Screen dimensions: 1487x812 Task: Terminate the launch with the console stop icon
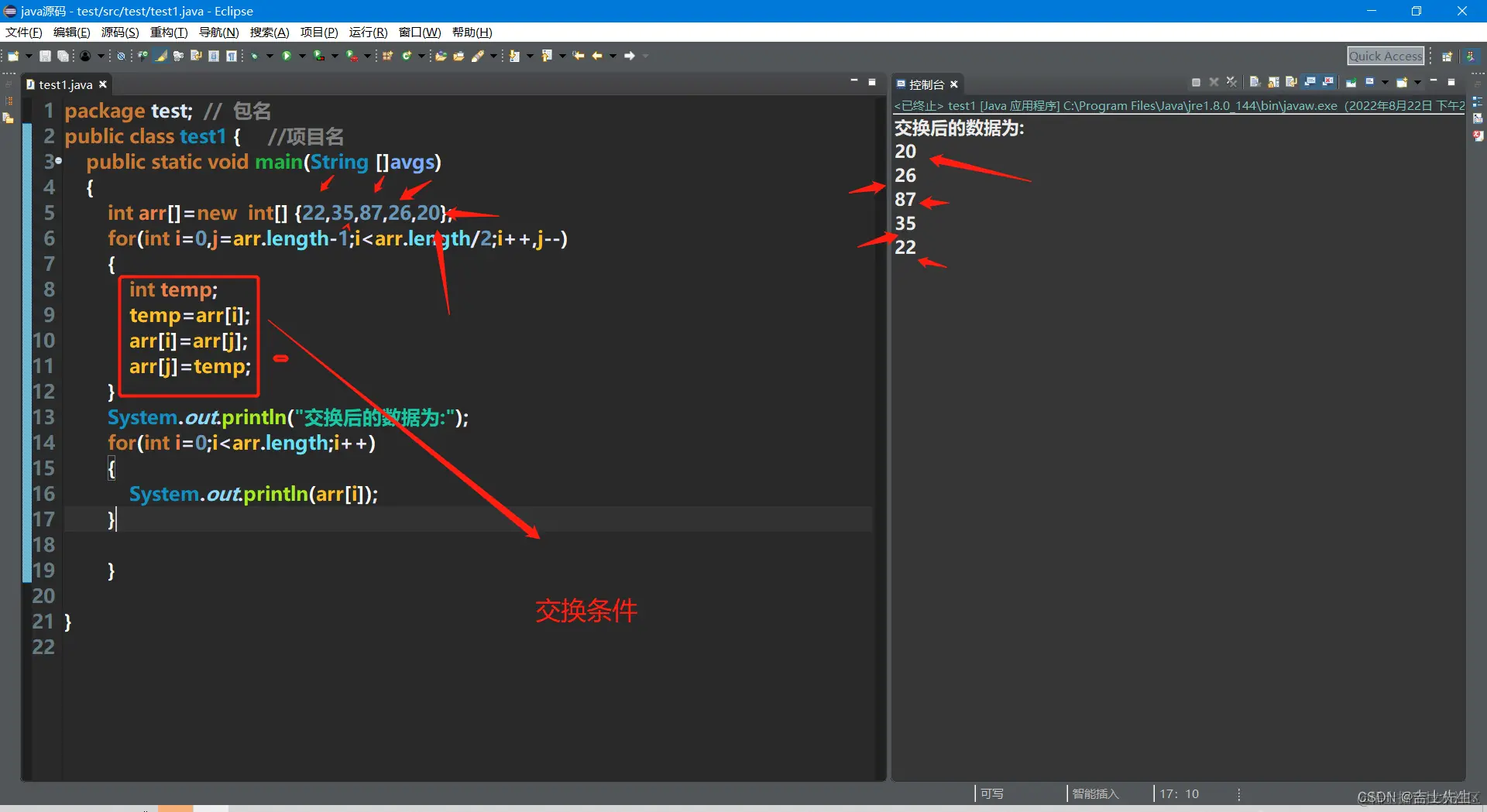click(1196, 82)
